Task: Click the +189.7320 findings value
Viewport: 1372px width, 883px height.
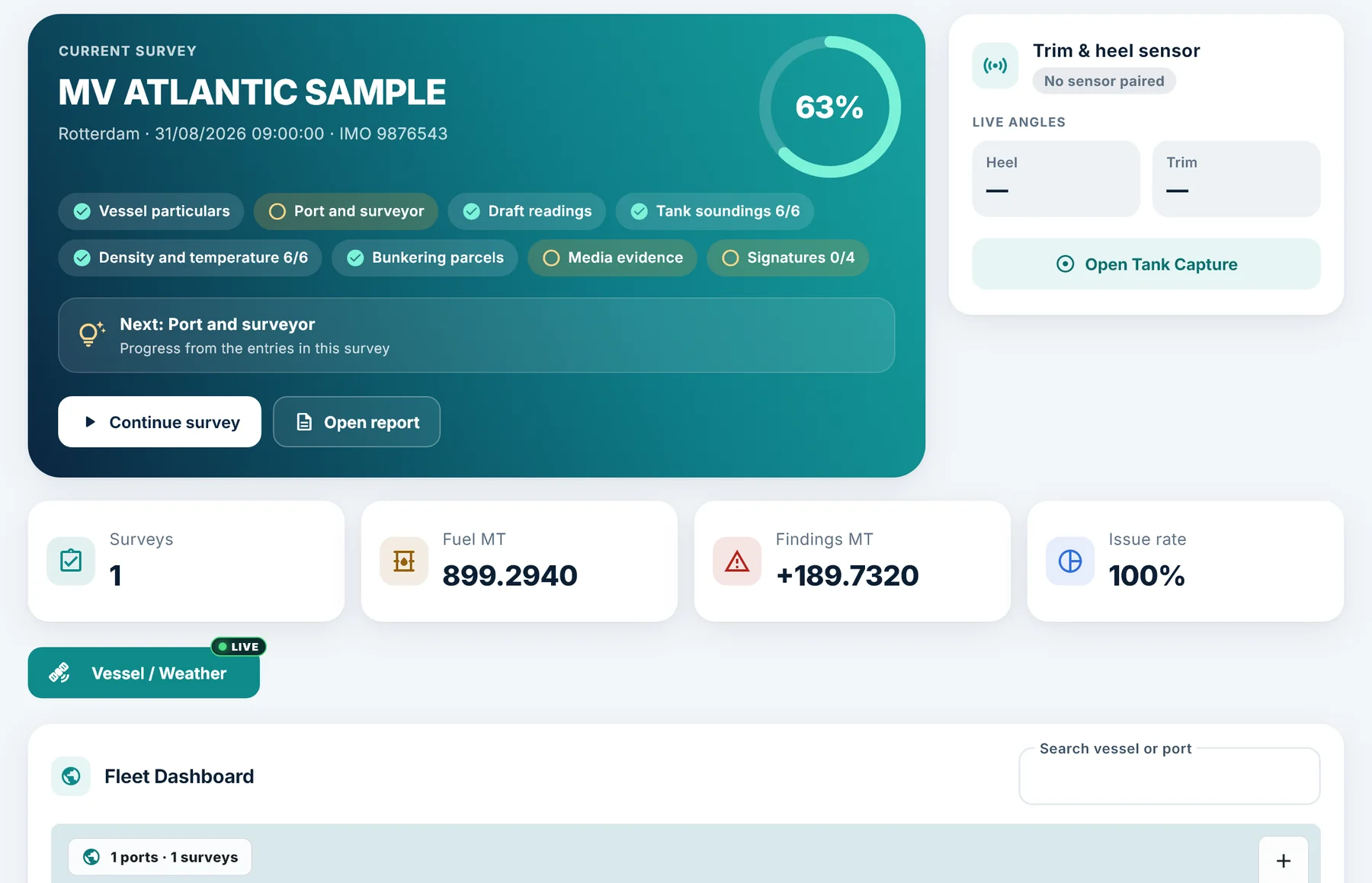Action: pyautogui.click(x=848, y=575)
